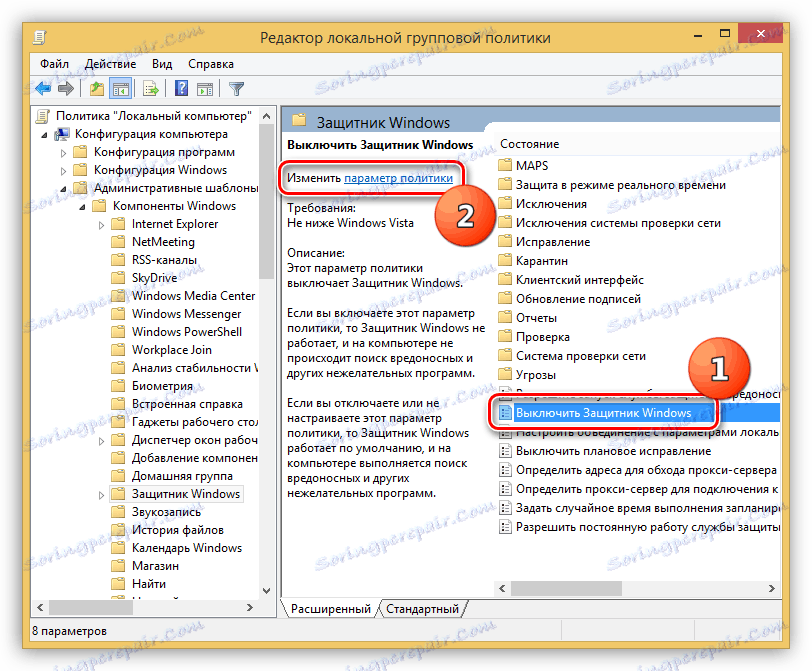This screenshot has width=812, height=671.
Task: Click the Исправление folder icon
Action: pos(504,242)
